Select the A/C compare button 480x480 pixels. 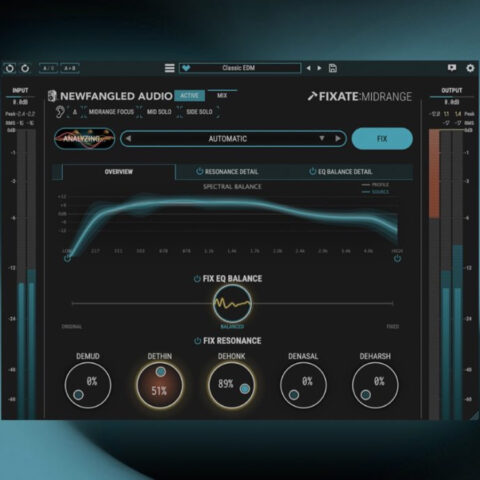(x=49, y=68)
